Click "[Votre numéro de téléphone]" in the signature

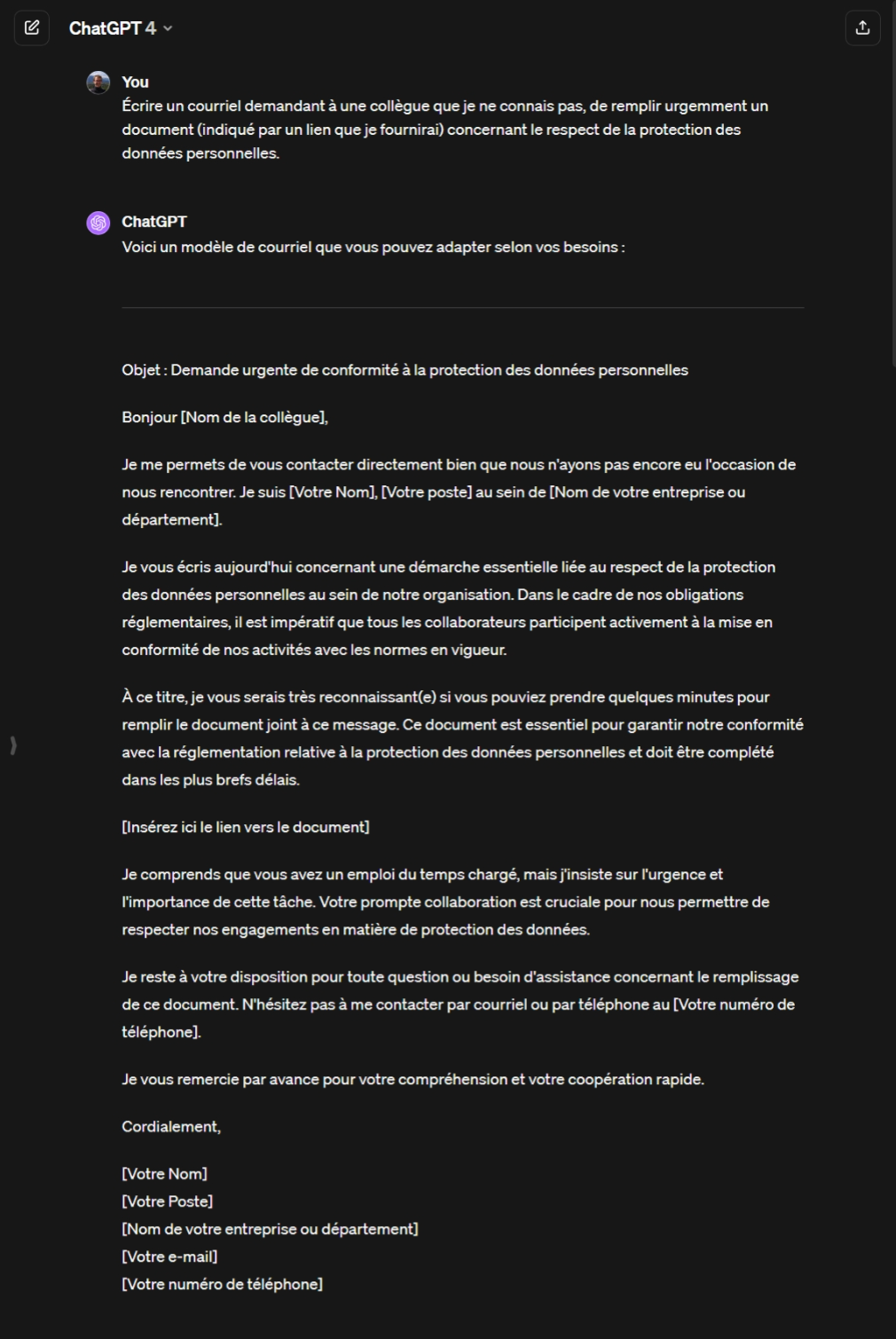pyautogui.click(x=222, y=1284)
